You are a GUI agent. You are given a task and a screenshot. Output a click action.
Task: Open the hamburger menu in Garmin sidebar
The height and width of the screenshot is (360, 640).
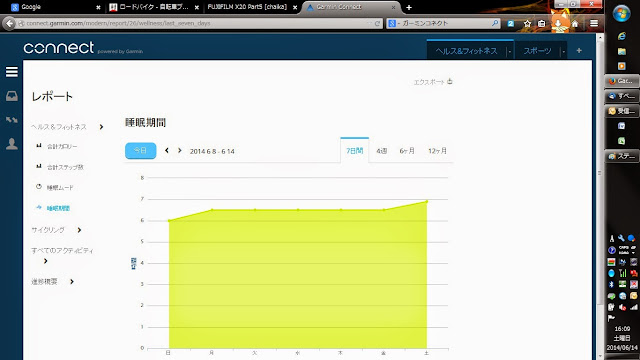(11, 72)
